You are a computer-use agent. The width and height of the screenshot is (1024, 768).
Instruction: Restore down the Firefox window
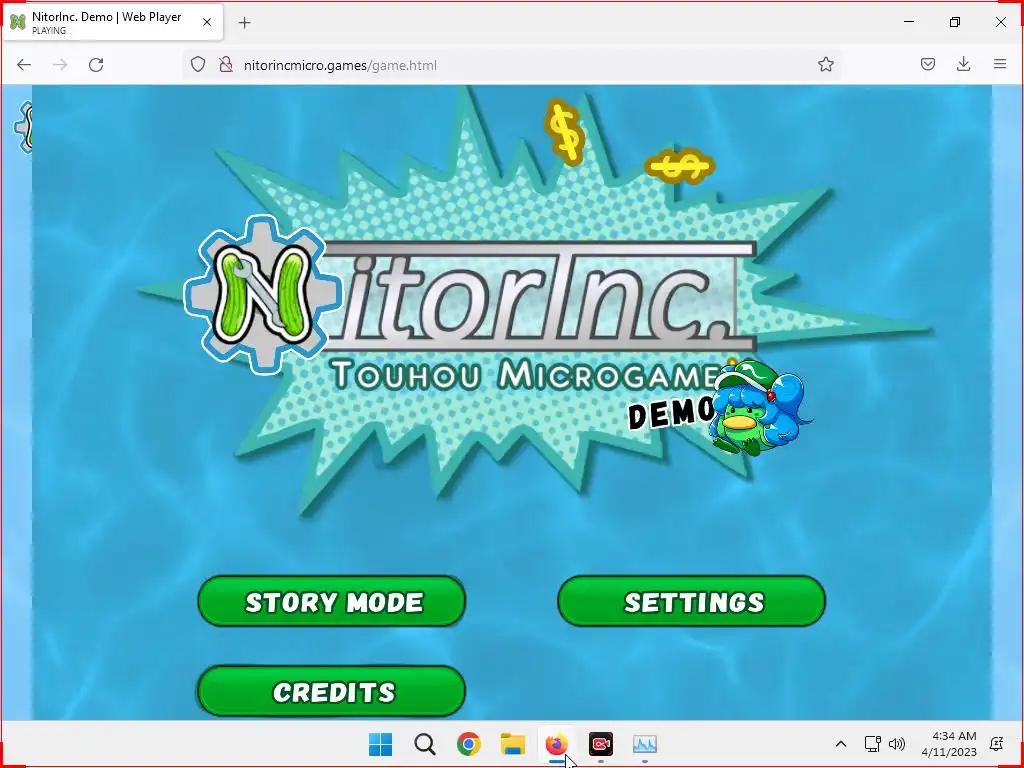[x=955, y=22]
